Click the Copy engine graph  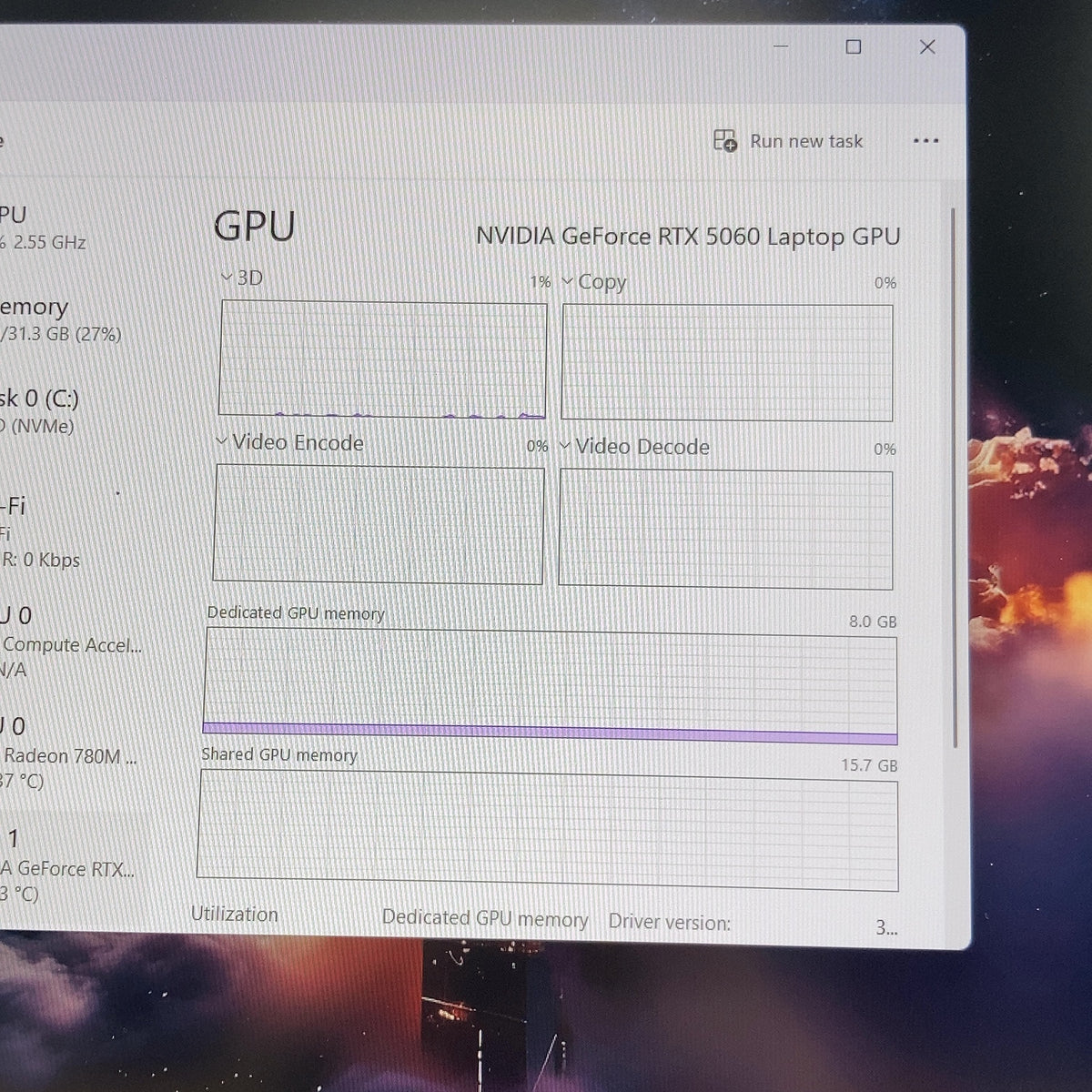727,362
